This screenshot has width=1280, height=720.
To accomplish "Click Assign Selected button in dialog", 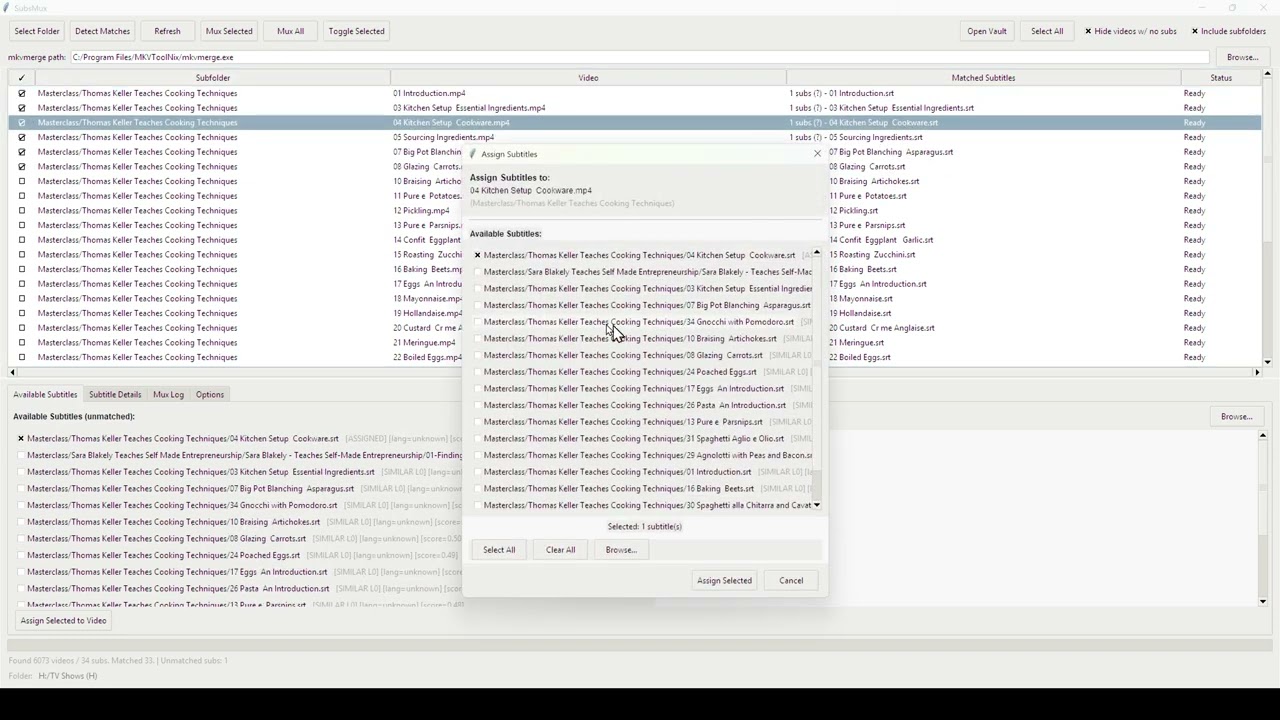I will [x=724, y=580].
